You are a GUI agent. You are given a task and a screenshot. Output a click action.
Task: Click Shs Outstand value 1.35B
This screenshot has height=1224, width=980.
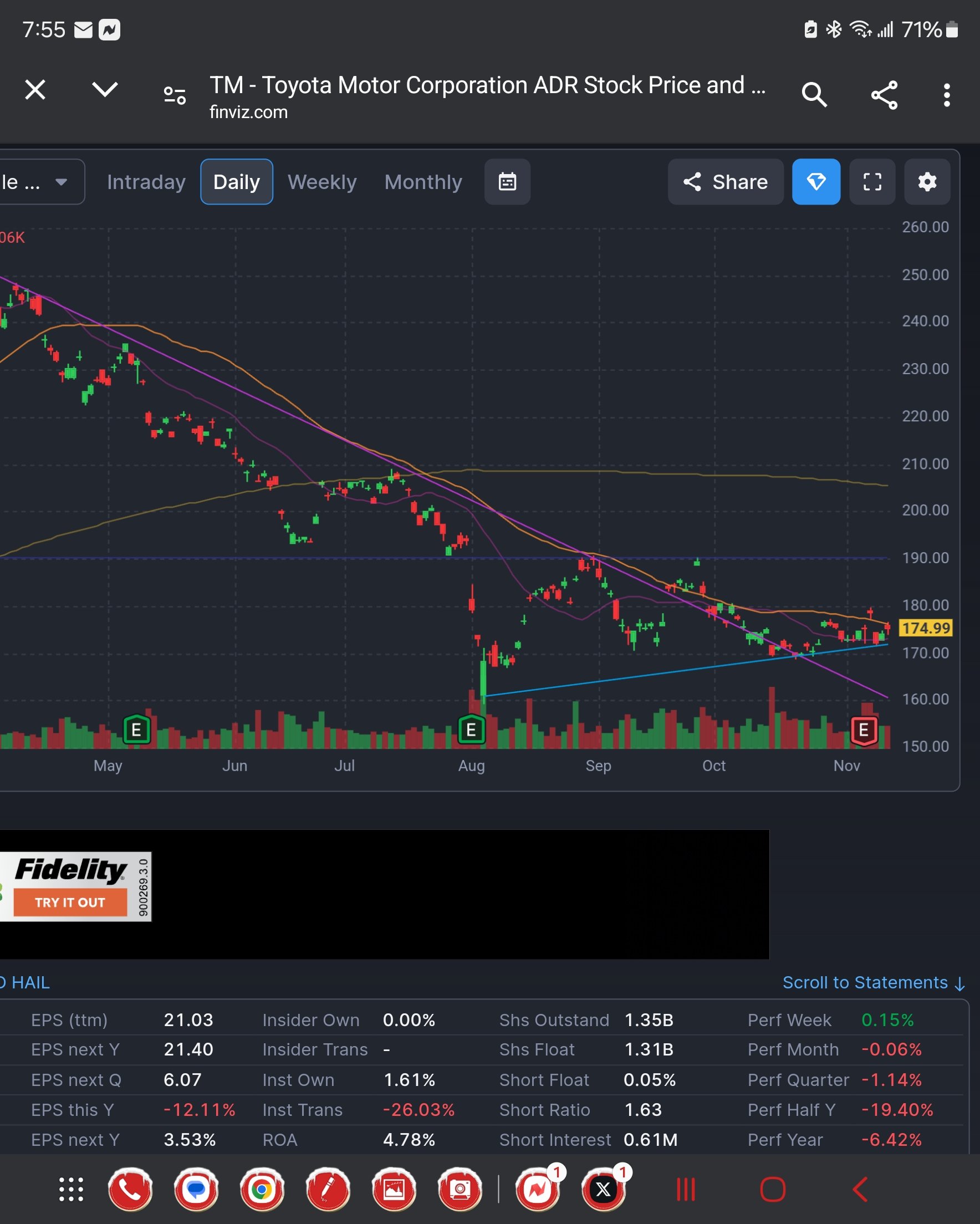coord(649,1020)
